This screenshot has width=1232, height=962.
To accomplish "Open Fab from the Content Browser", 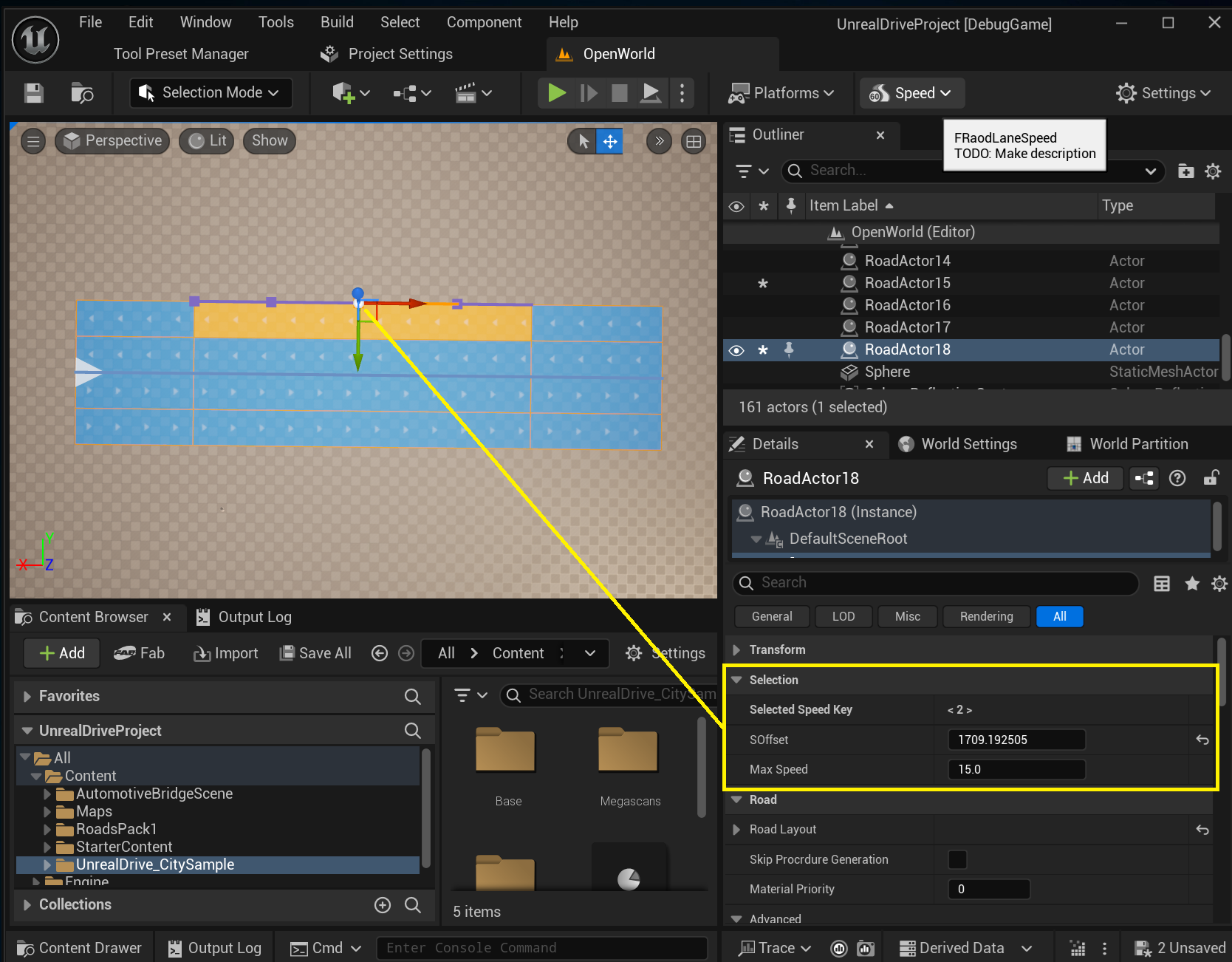I will 139,653.
